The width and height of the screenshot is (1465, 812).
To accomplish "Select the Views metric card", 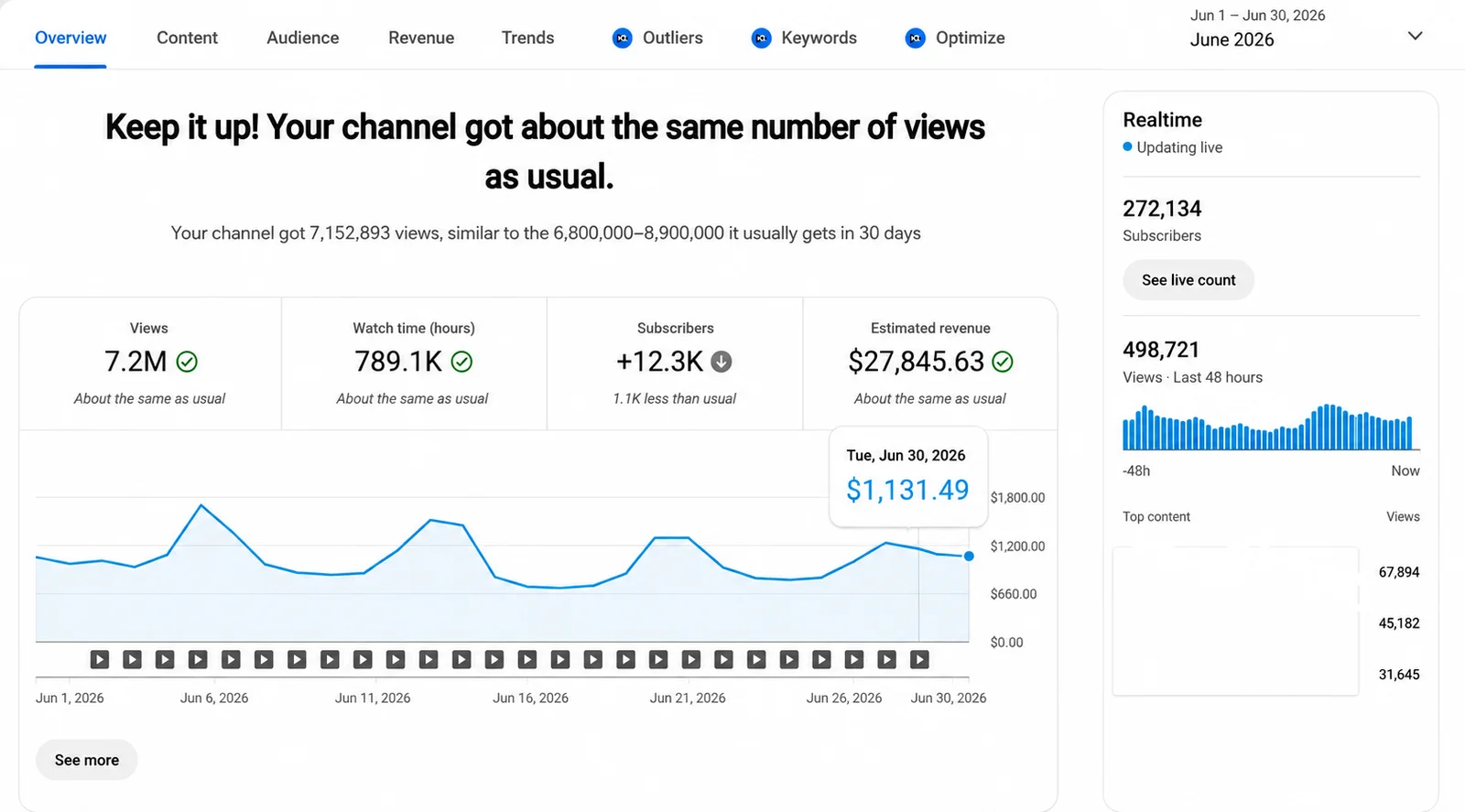I will (150, 364).
